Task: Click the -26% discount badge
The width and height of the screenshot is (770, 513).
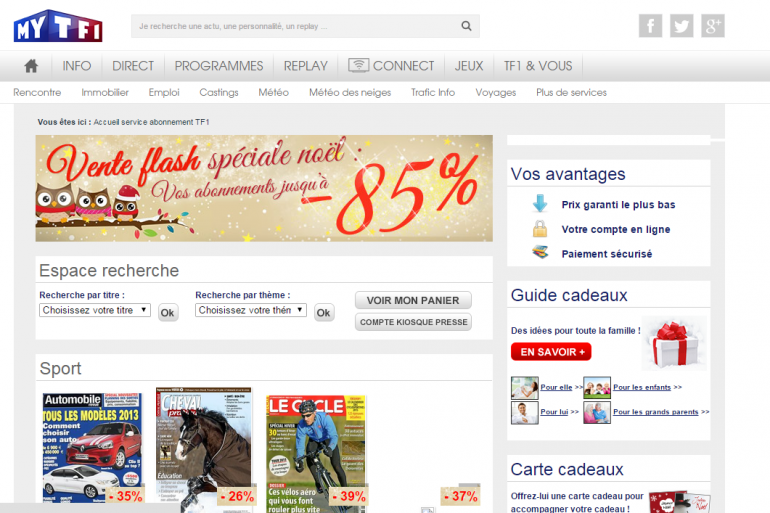Action: click(237, 496)
